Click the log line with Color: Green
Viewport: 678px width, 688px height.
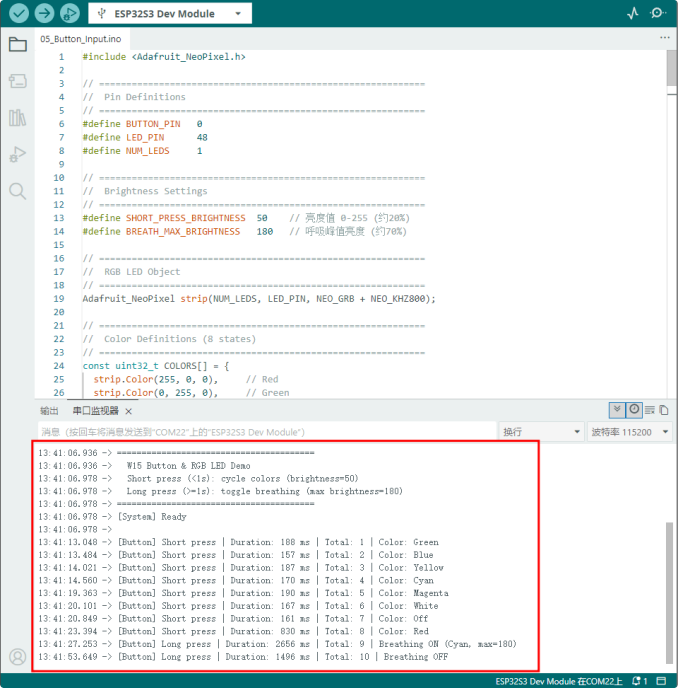(x=238, y=542)
